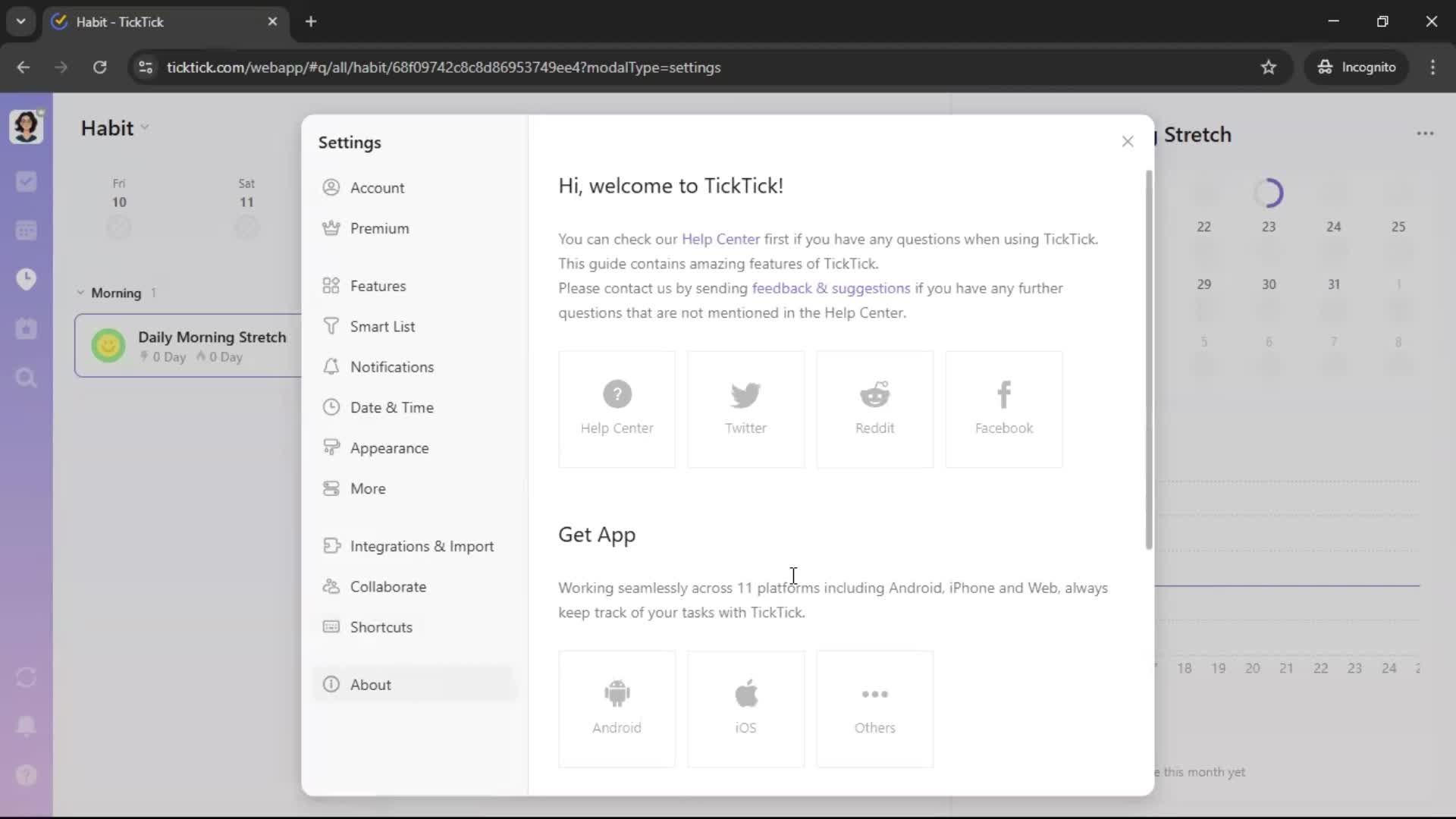Collapse the Morning habit section
1456x819 pixels.
coord(80,293)
